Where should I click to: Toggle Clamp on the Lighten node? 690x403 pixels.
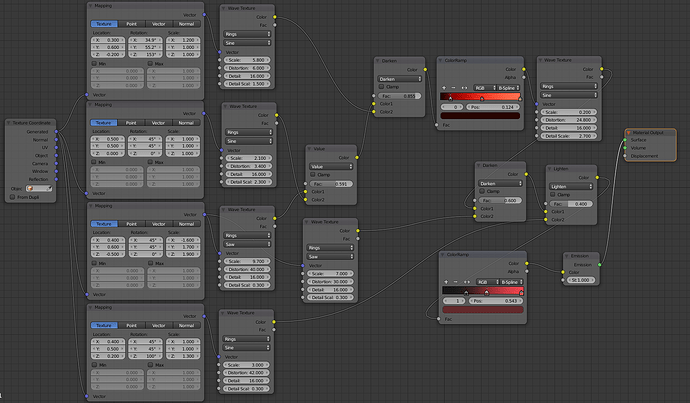[x=553, y=194]
